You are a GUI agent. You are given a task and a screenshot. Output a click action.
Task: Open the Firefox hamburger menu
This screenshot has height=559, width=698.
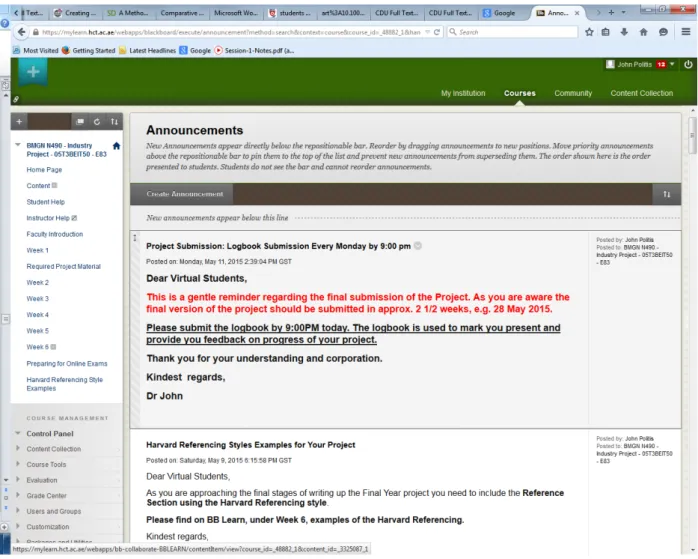point(686,32)
